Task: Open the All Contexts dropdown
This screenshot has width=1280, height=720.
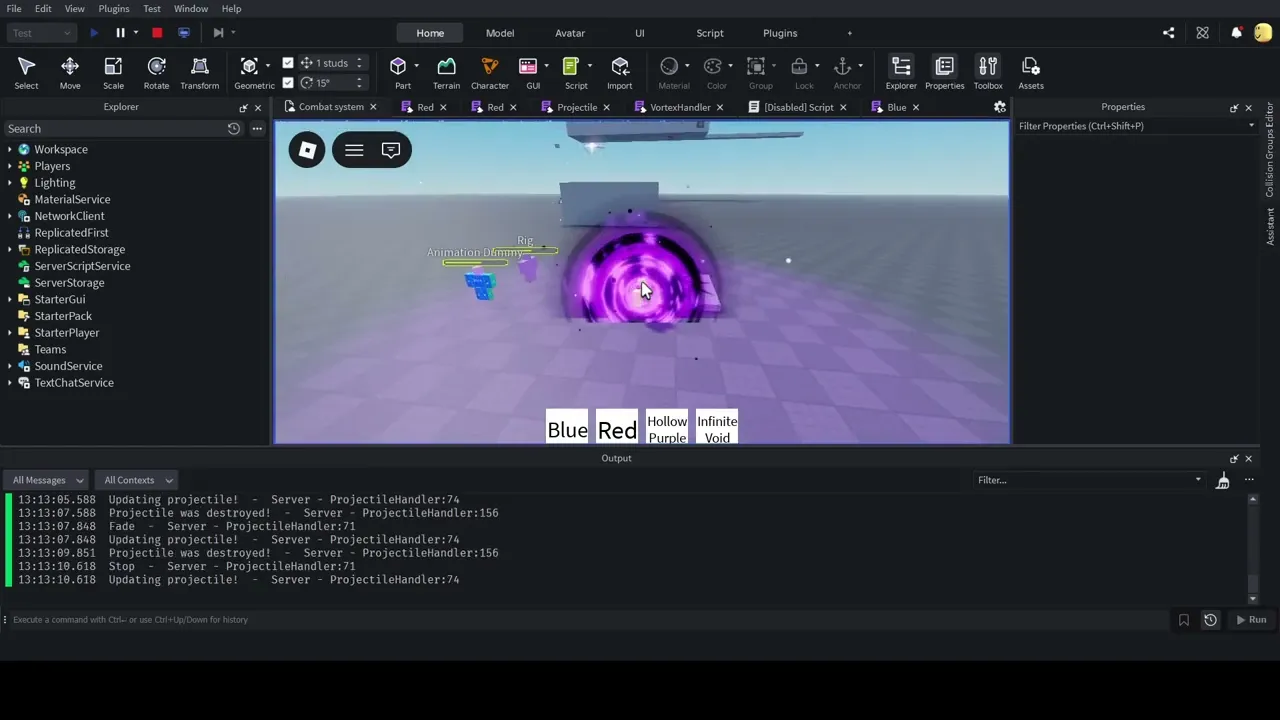Action: 138,480
